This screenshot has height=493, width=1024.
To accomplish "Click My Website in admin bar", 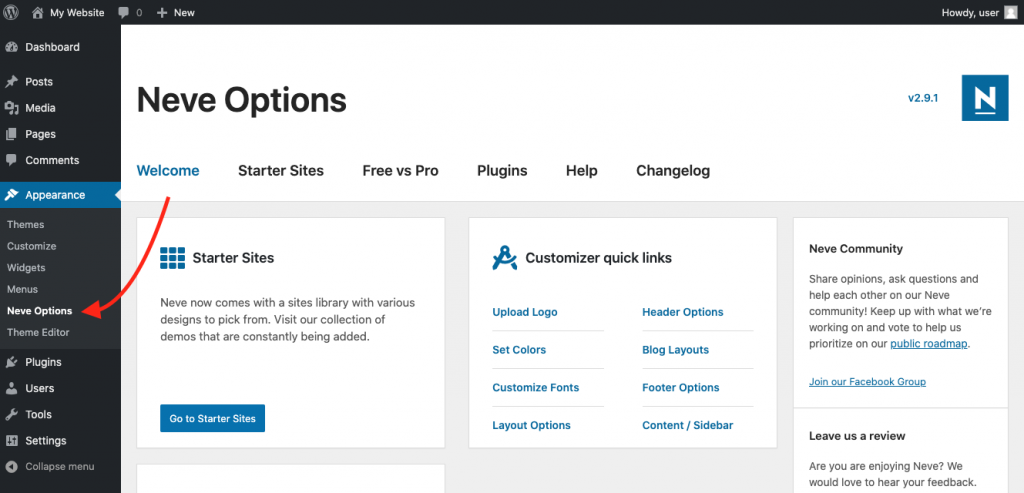I will point(77,12).
